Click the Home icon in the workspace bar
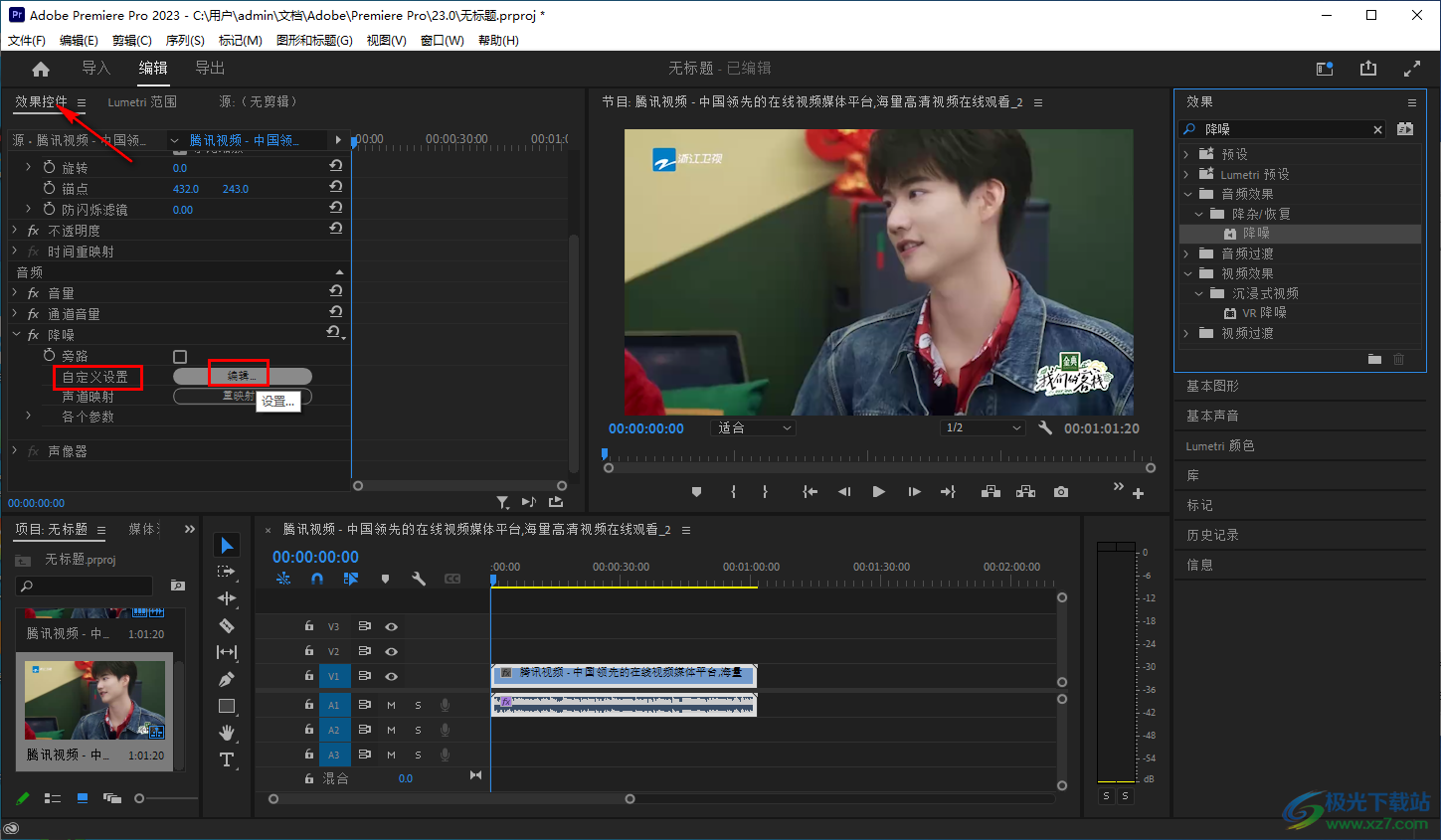Screen dimensions: 1441x840 click(41, 69)
